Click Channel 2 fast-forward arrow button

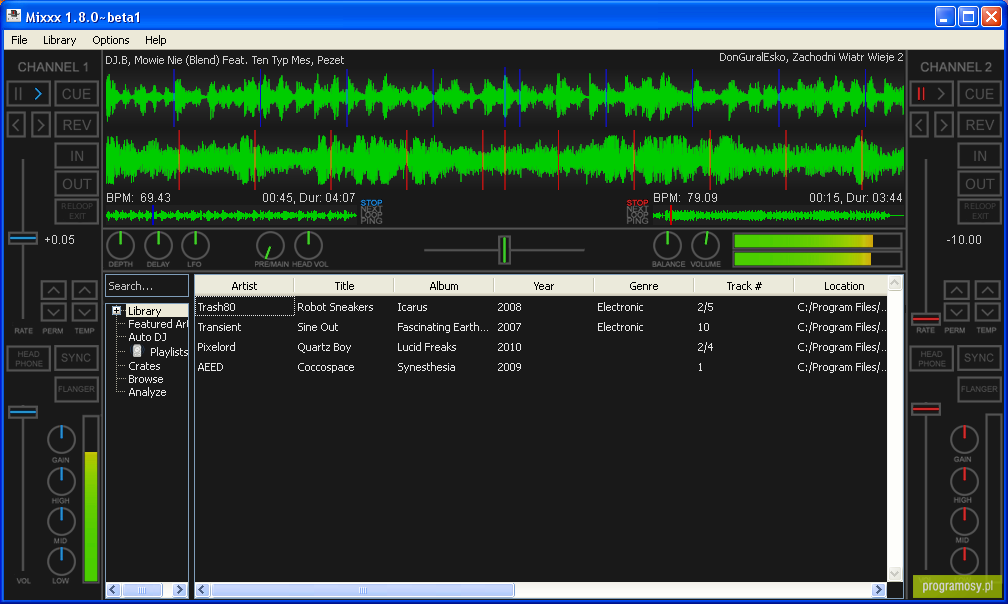[944, 125]
